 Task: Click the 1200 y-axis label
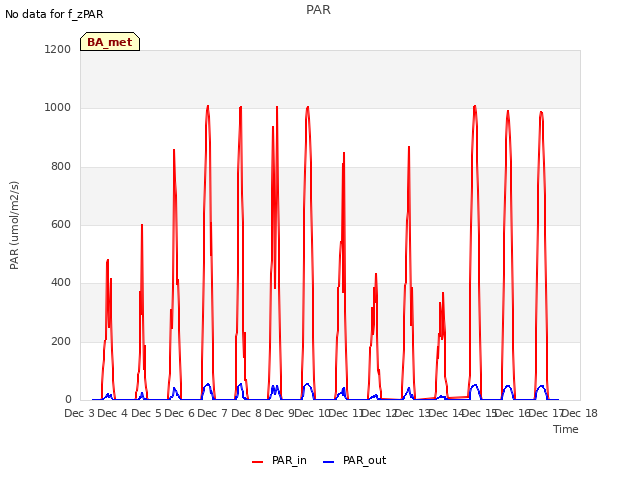[58, 49]
